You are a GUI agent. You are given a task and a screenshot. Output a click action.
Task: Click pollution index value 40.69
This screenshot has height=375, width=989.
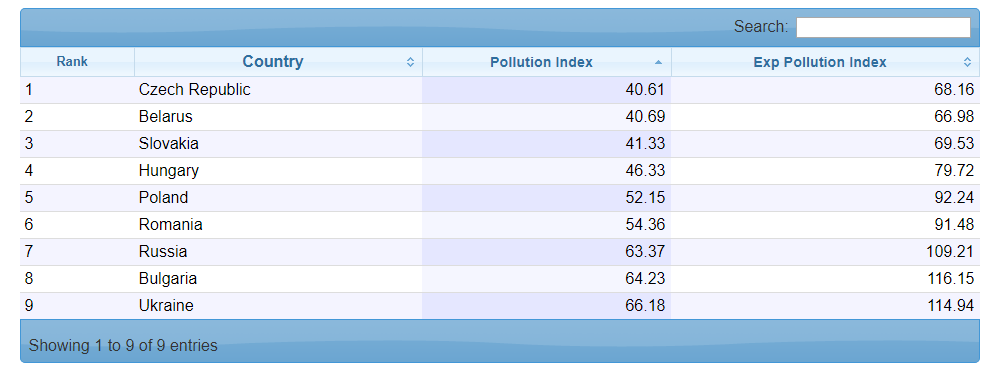645,117
